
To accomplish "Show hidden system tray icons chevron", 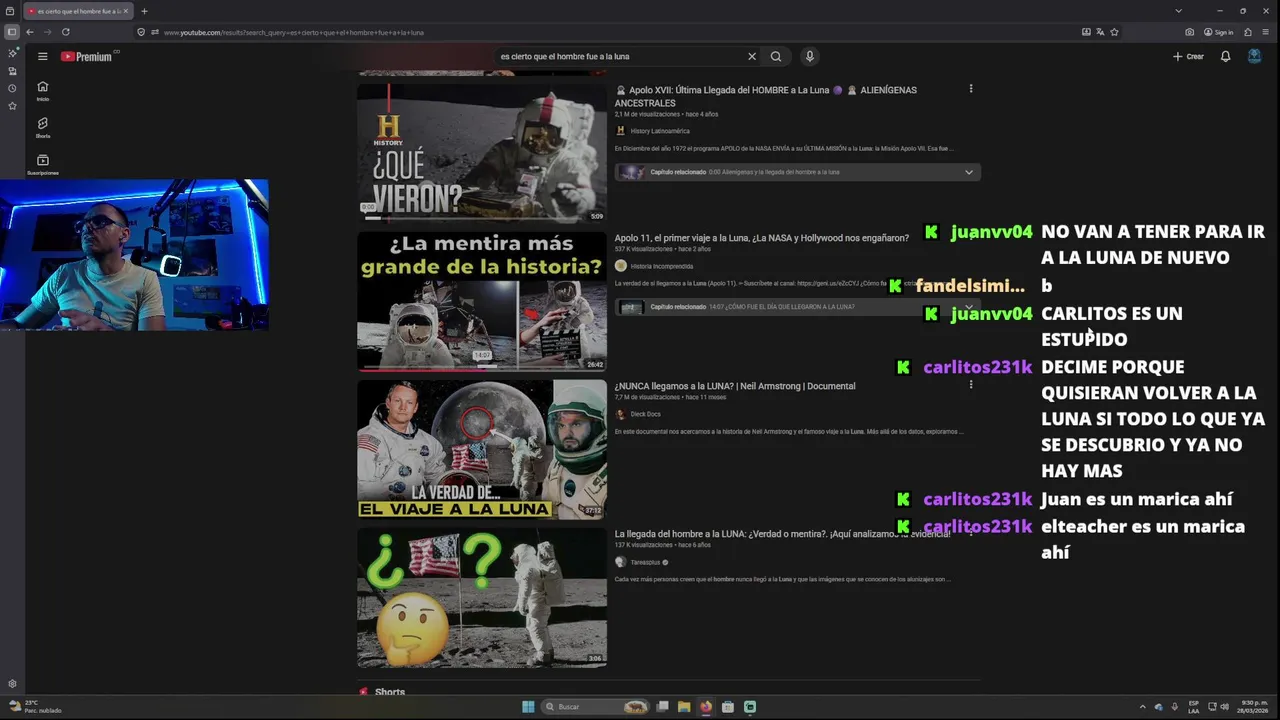I will coord(1143,707).
